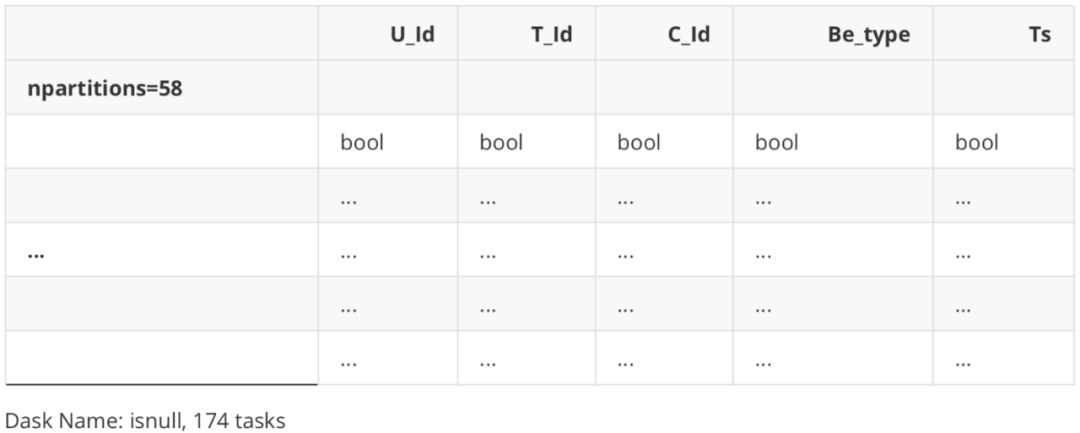Select the bool dtype cell under C_Id
This screenshot has height=433, width=1080.
[x=639, y=143]
